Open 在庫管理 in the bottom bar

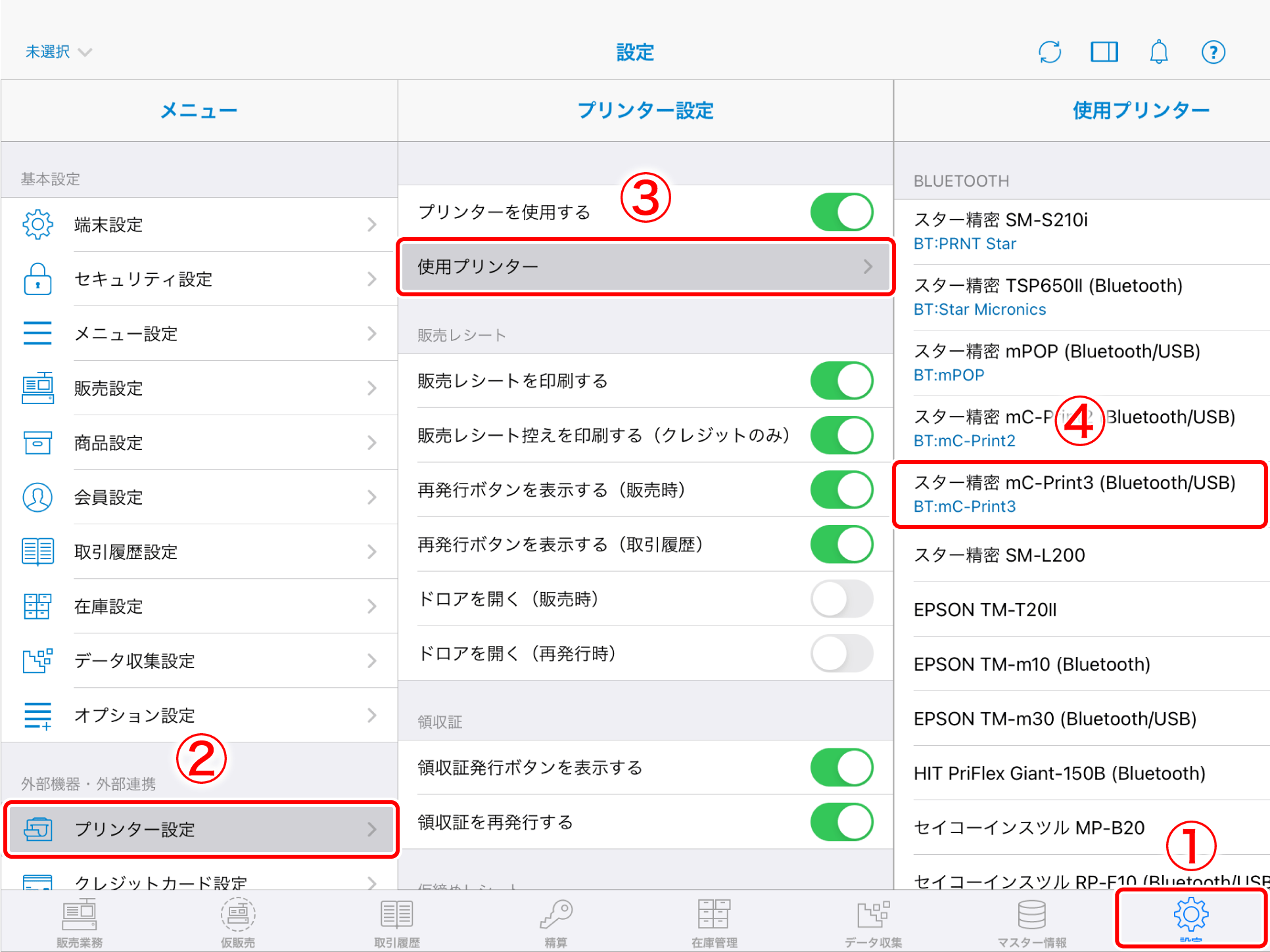click(x=715, y=923)
